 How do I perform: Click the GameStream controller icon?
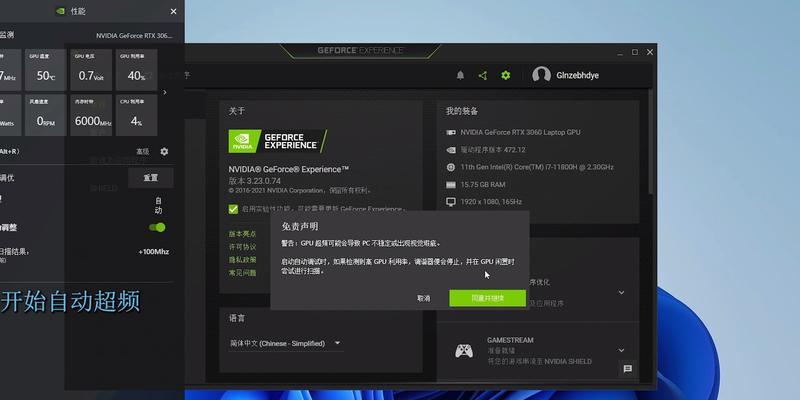(x=464, y=351)
